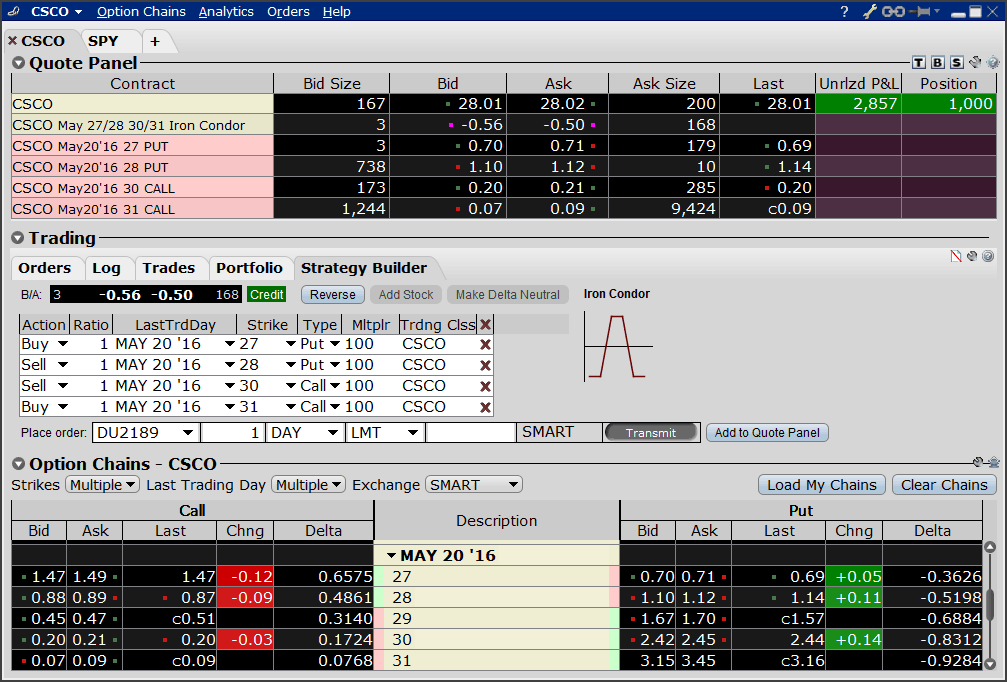Click the window icon left of CSCO title

click(13, 12)
